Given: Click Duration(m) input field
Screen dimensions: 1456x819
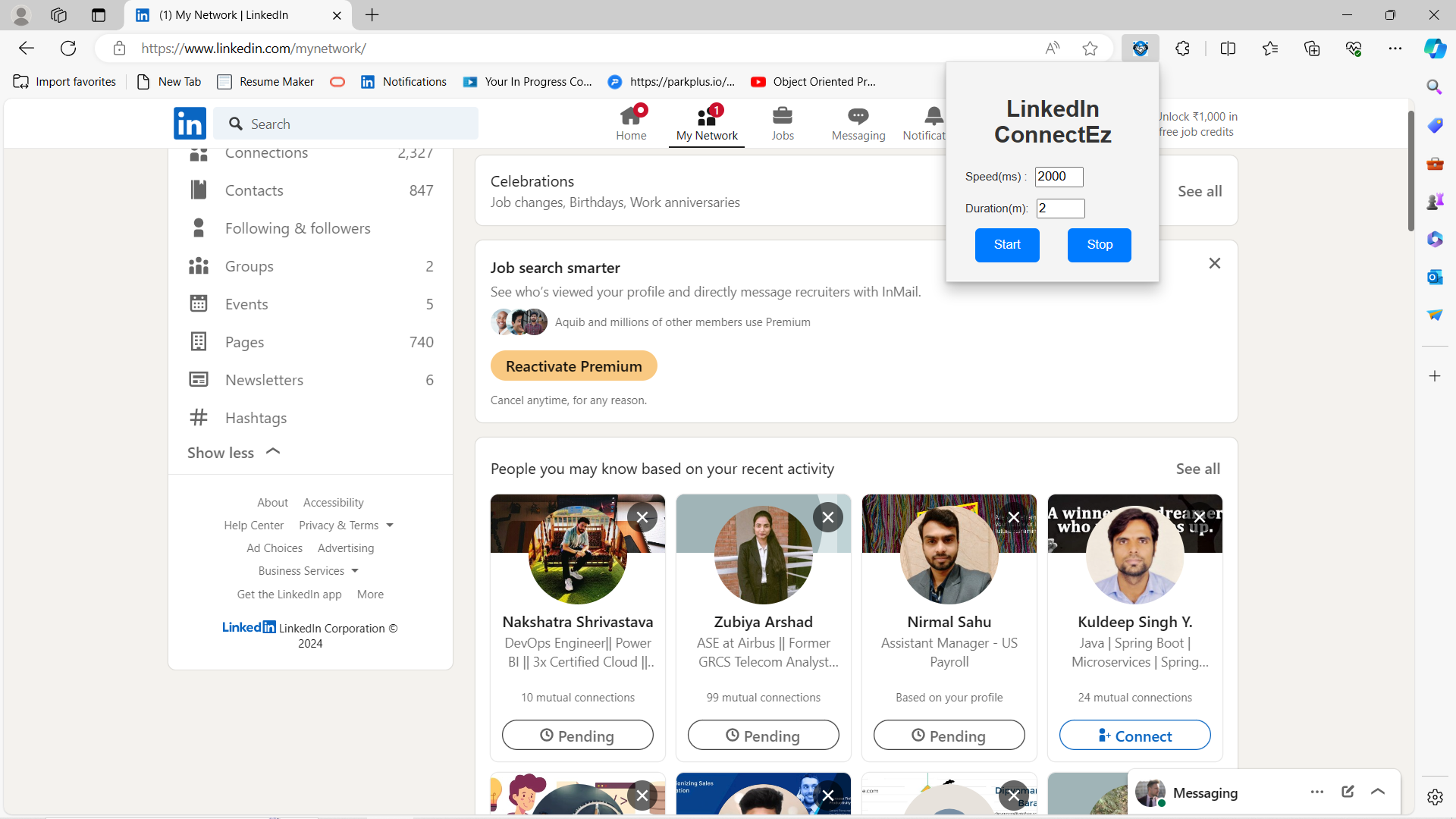Looking at the screenshot, I should coord(1061,209).
